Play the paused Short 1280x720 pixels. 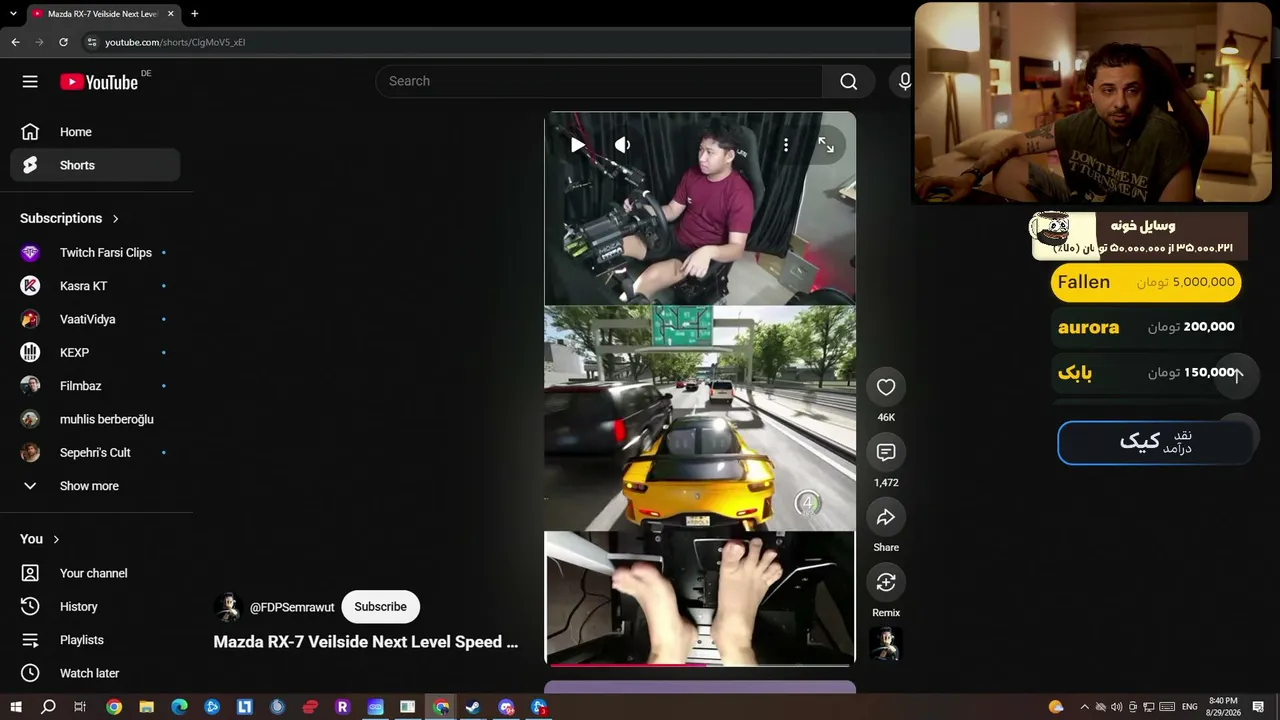[x=578, y=145]
